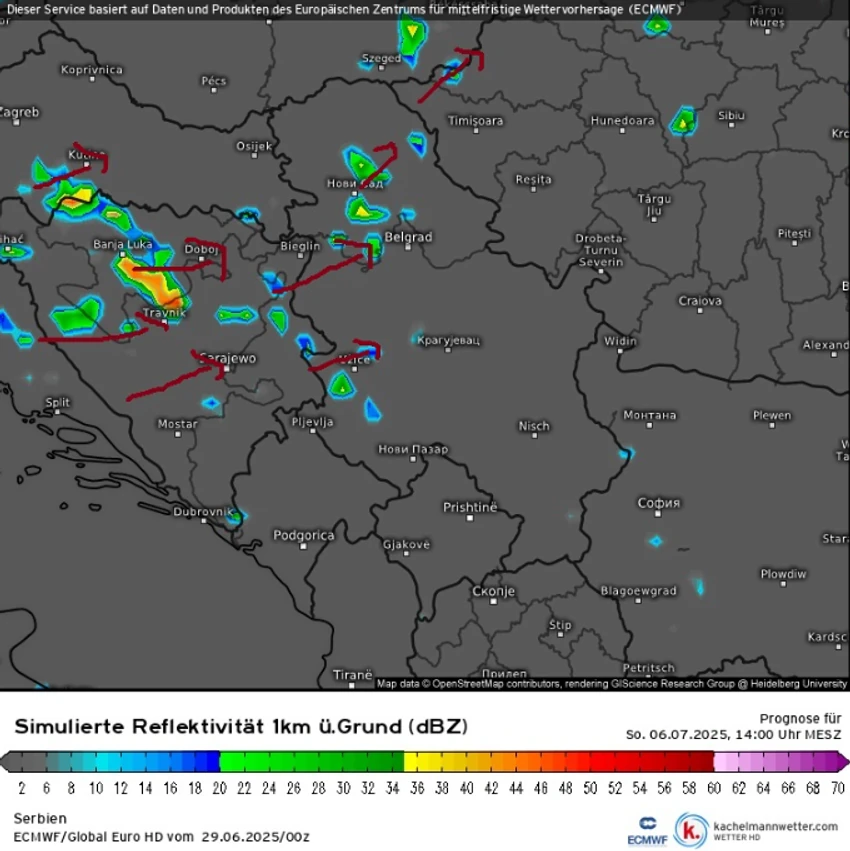Click the Sarajewo city label
The width and height of the screenshot is (850, 851).
pyautogui.click(x=227, y=358)
